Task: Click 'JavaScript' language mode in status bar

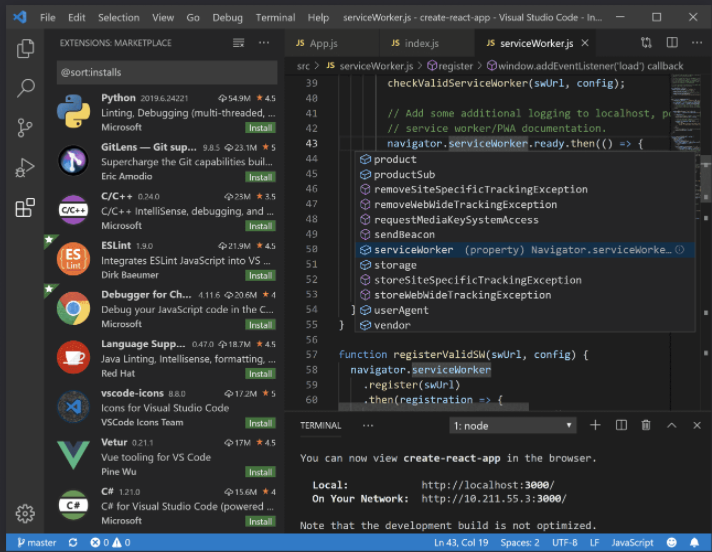Action: [x=632, y=542]
